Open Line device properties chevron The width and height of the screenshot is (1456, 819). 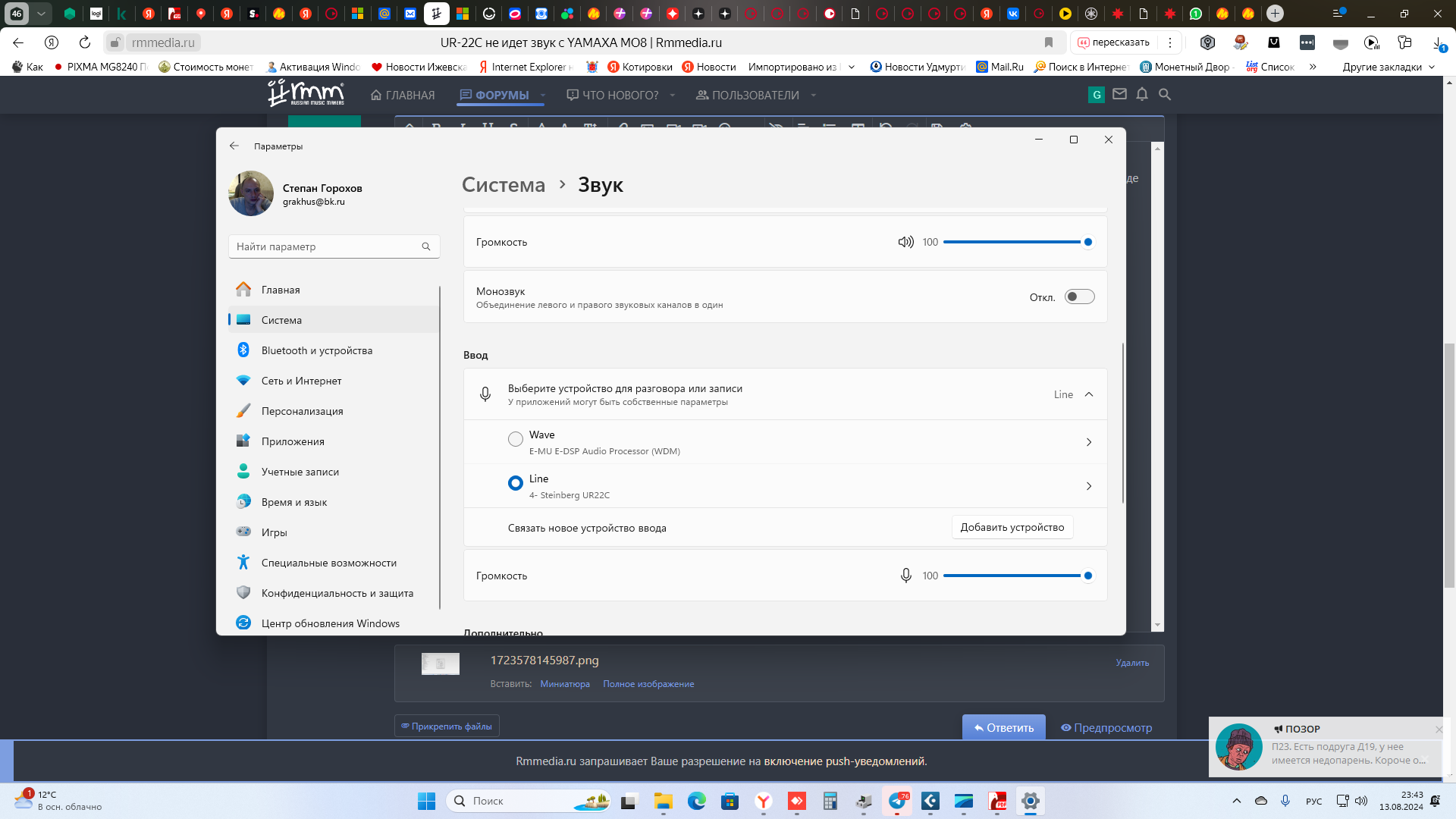pyautogui.click(x=1089, y=486)
